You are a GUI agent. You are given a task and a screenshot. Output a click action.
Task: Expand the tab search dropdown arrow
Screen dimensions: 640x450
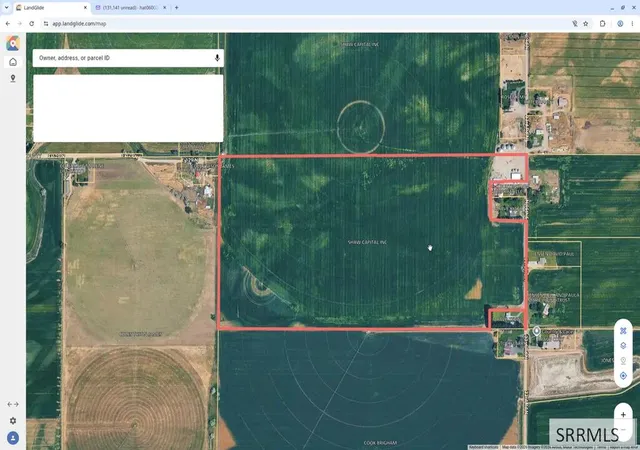[6, 7]
